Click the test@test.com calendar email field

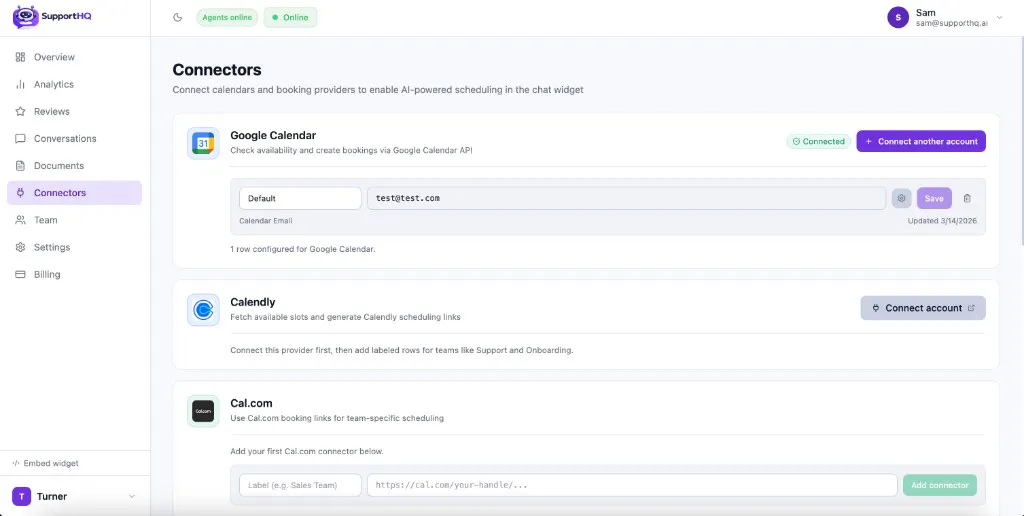626,198
